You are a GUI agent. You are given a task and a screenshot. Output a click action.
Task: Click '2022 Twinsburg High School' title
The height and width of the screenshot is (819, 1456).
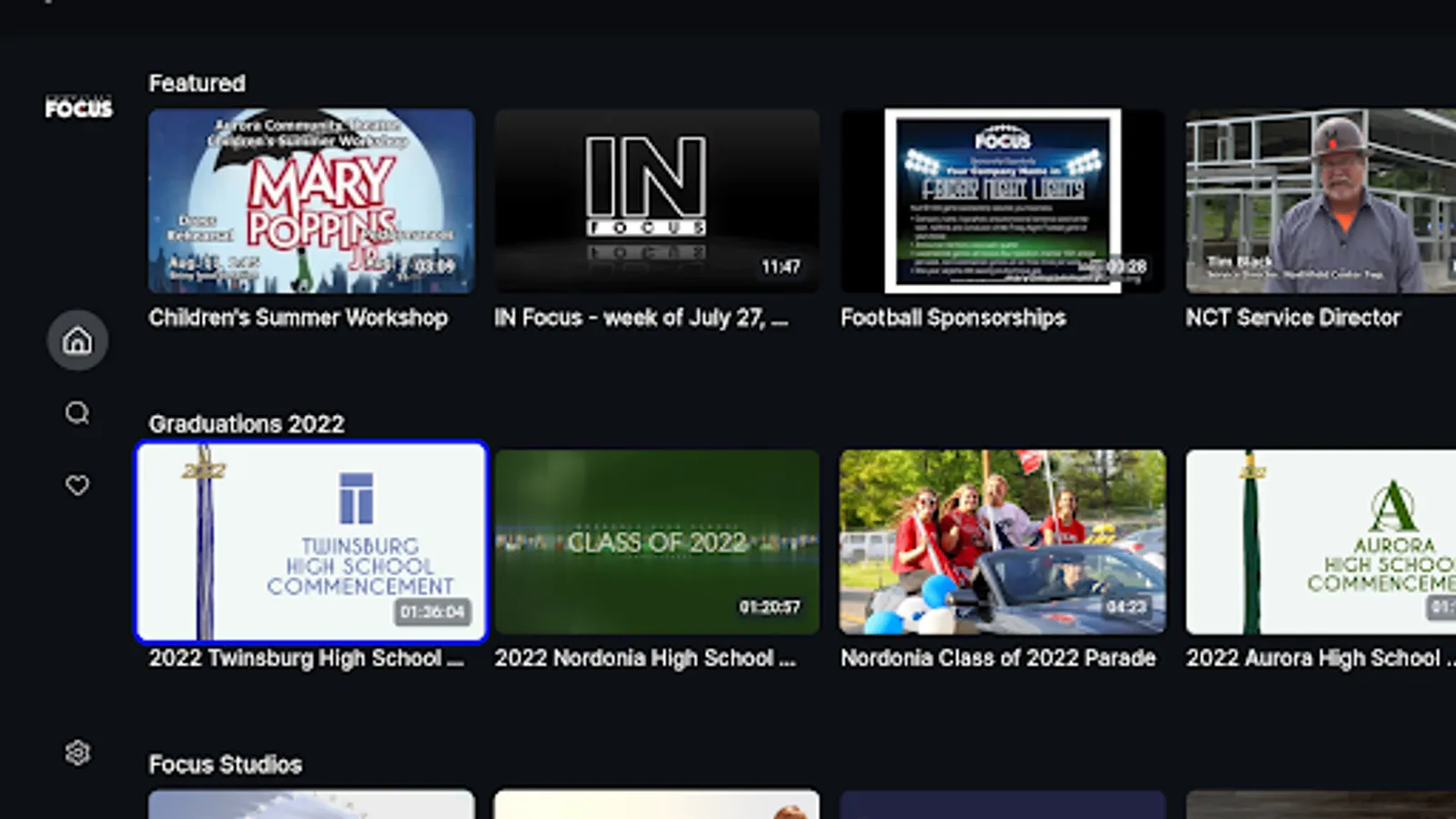pos(307,658)
